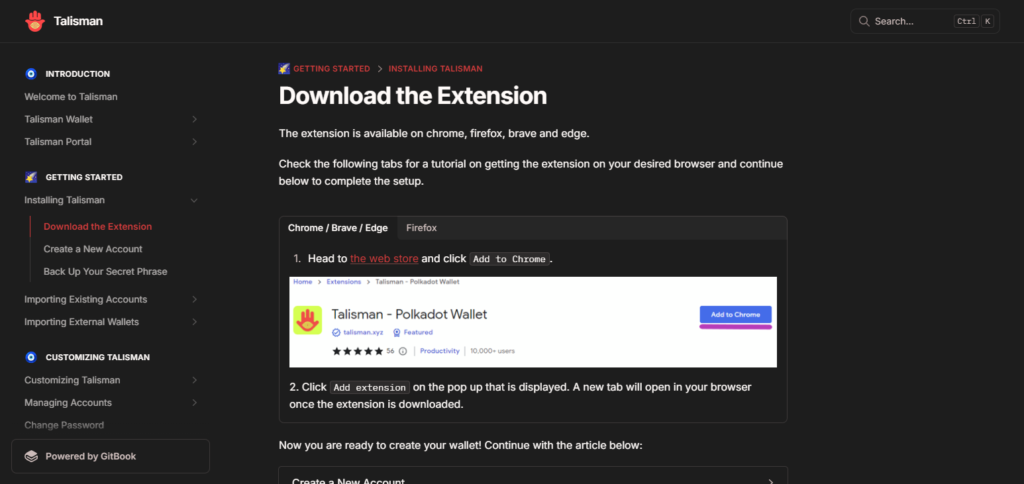The image size is (1024, 484).
Task: Click the search magnifier icon
Action: pos(864,22)
